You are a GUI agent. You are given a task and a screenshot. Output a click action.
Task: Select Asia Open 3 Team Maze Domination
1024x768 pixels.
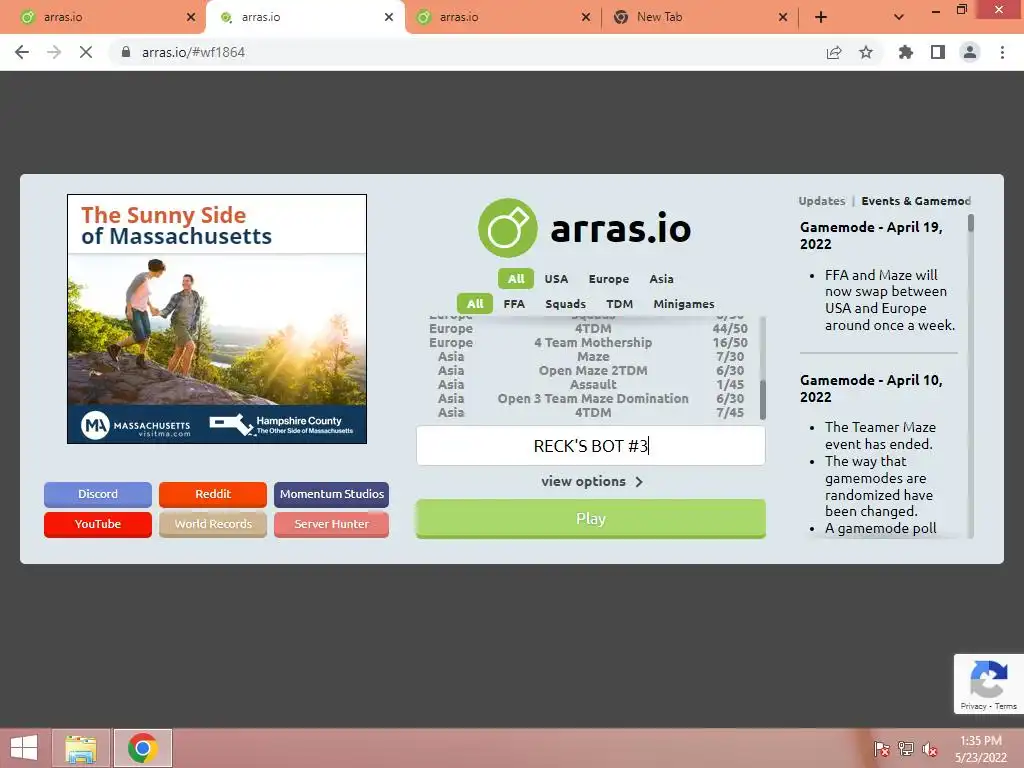(588, 398)
